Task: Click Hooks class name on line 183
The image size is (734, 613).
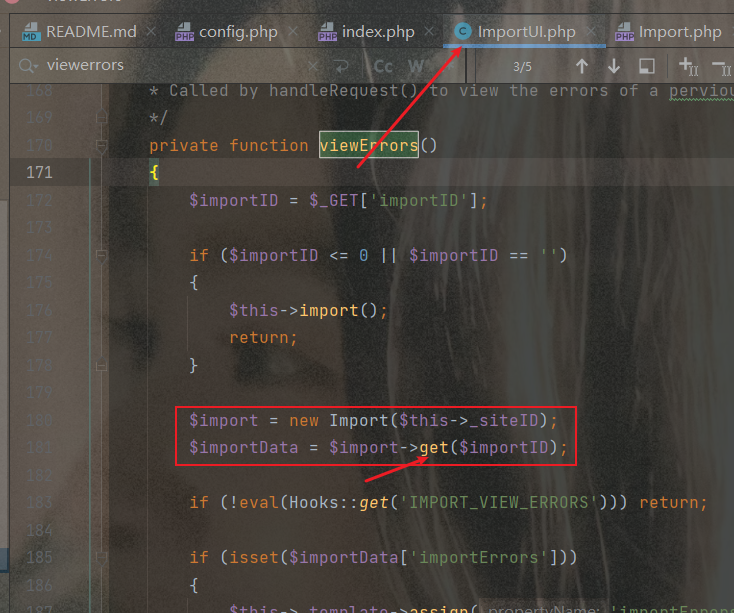Action: pos(314,503)
